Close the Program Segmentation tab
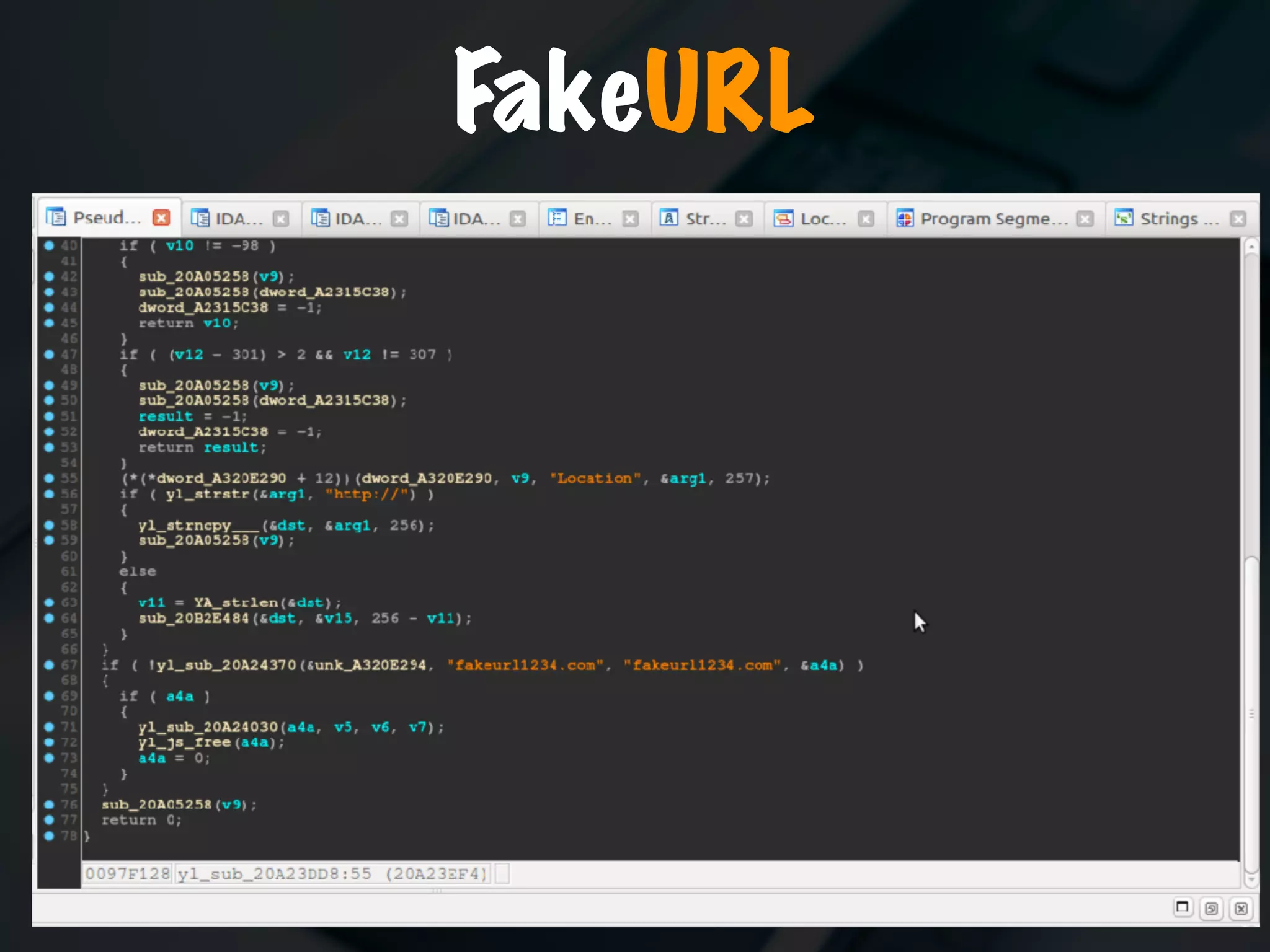 [x=1085, y=219]
